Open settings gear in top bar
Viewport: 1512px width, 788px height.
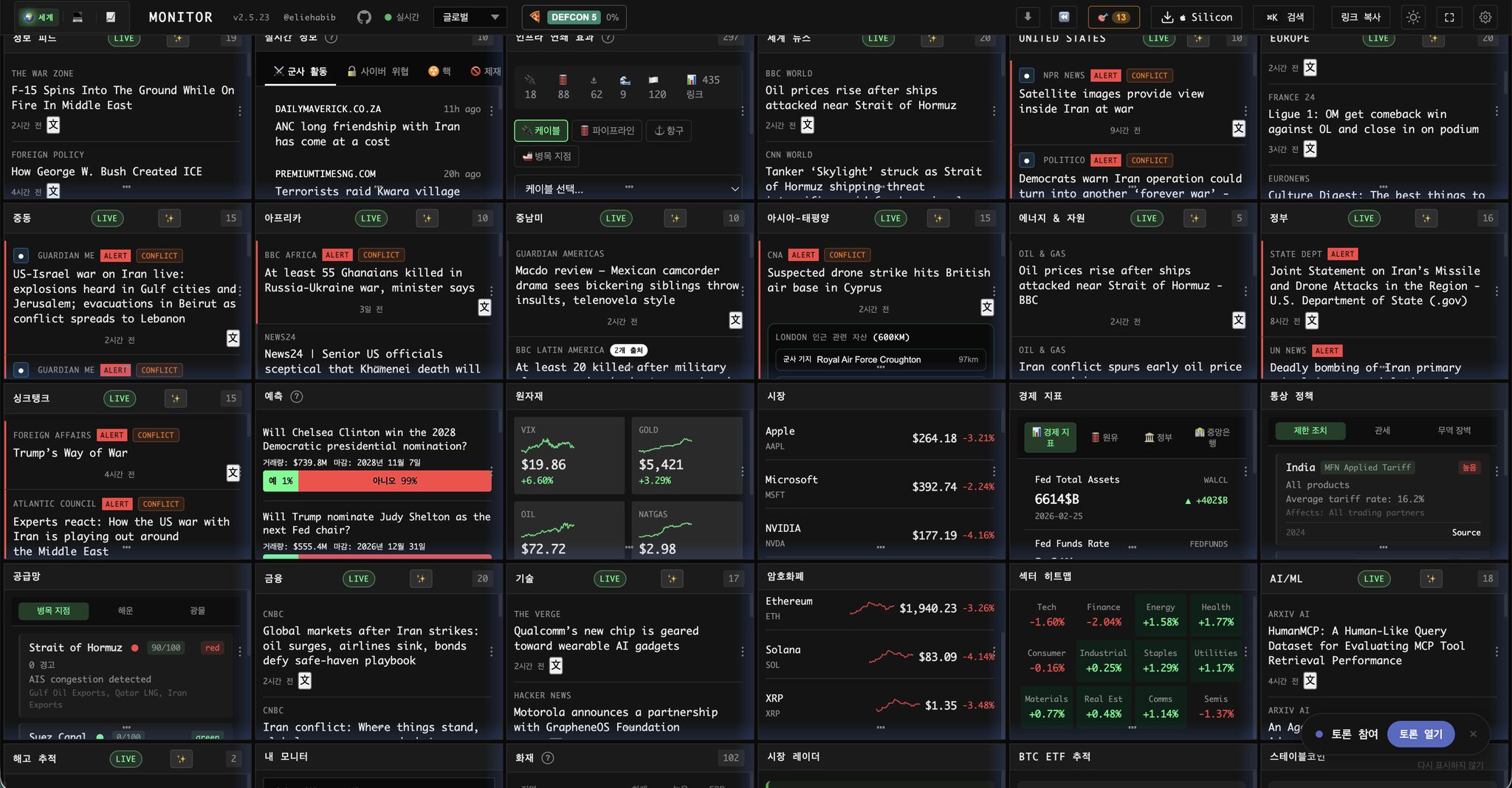(x=1485, y=17)
